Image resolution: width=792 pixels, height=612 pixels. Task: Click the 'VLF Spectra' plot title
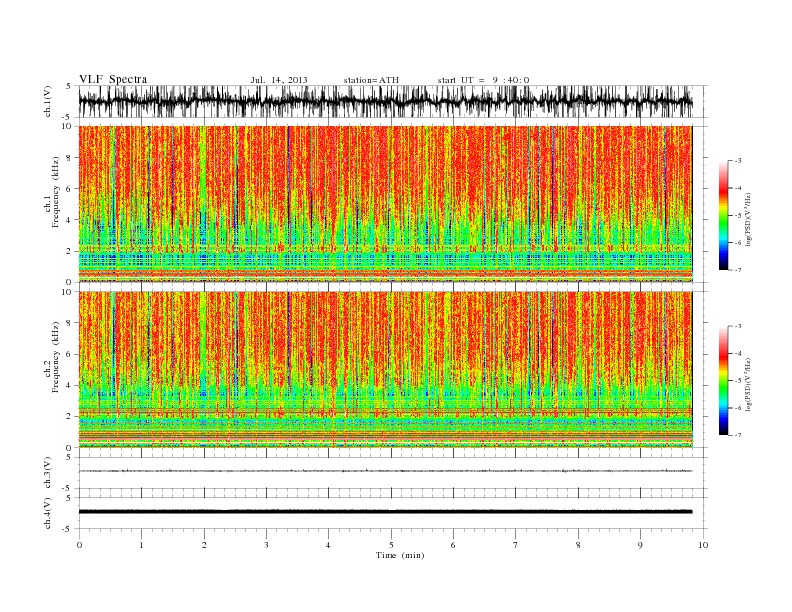(113, 79)
